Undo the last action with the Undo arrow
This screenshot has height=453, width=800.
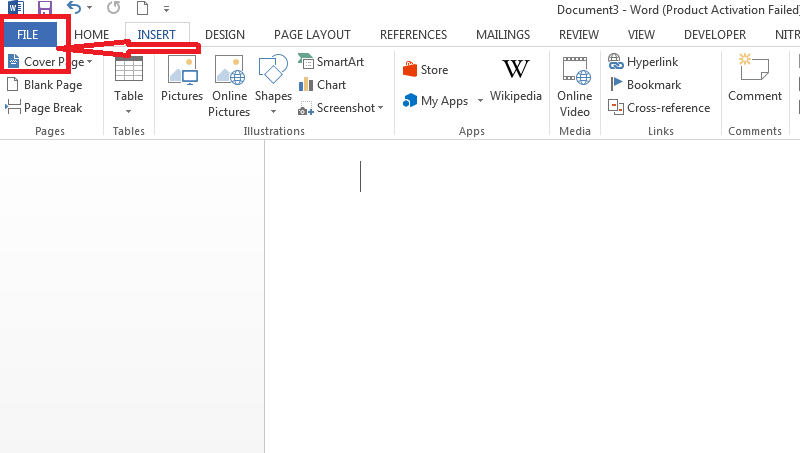pos(74,8)
